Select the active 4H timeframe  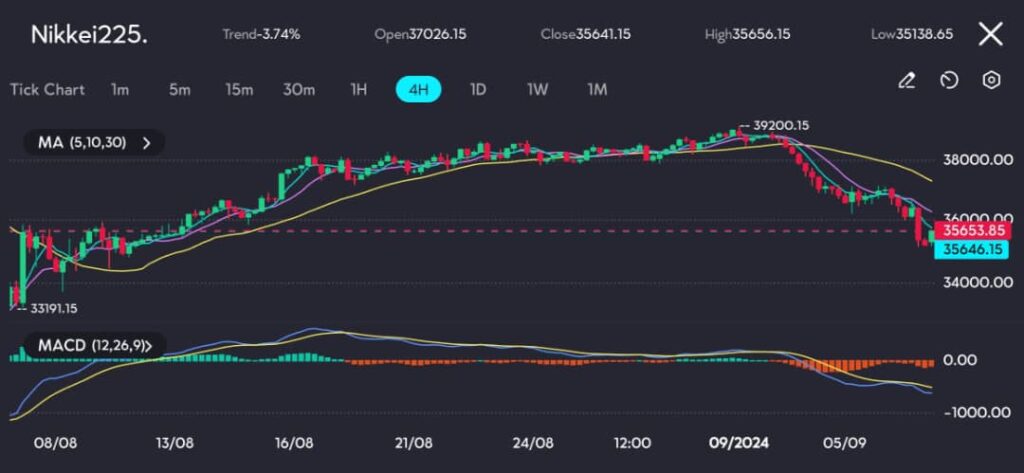coord(419,89)
